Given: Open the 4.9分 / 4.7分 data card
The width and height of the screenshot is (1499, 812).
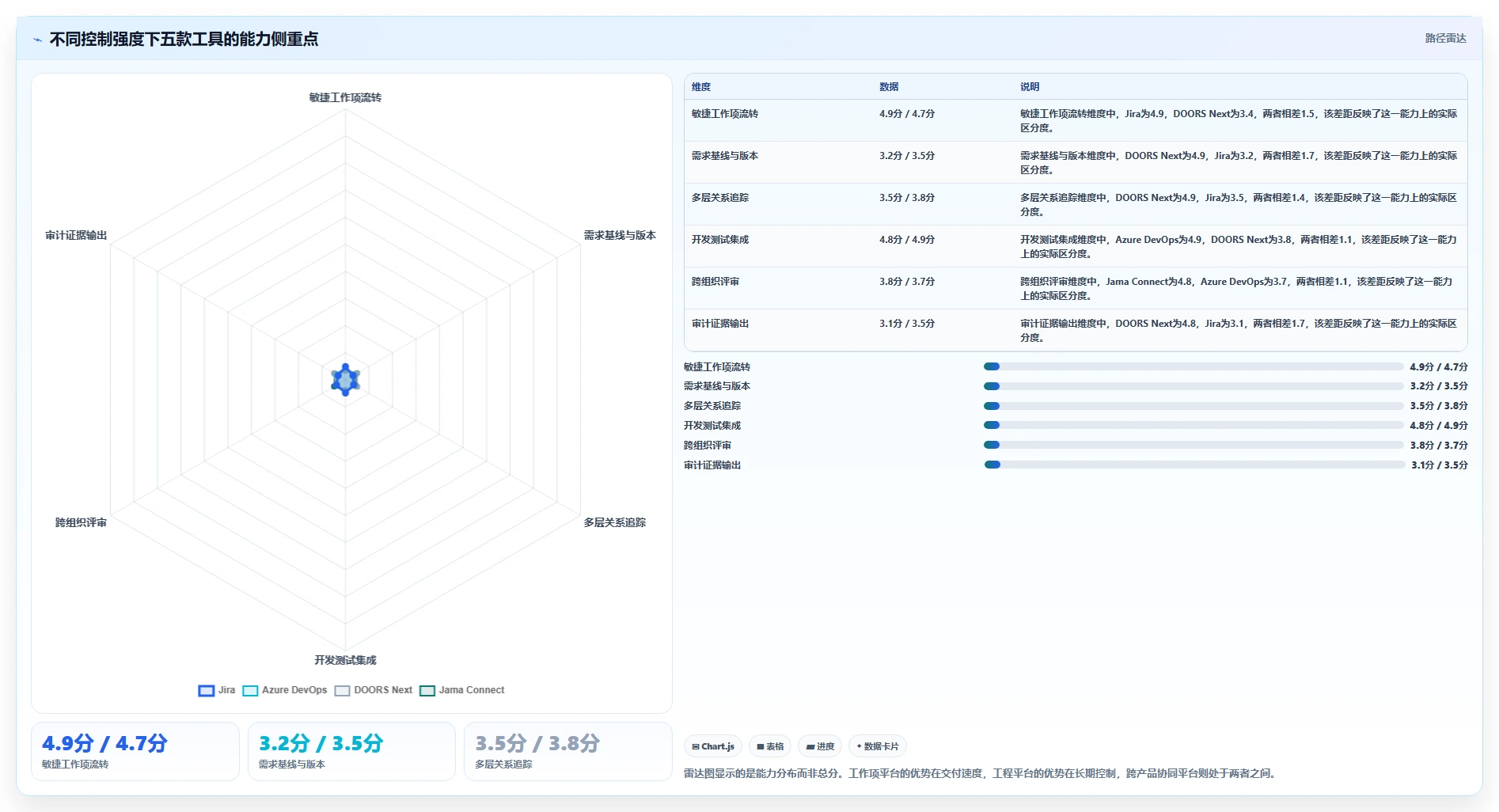Looking at the screenshot, I should [135, 751].
